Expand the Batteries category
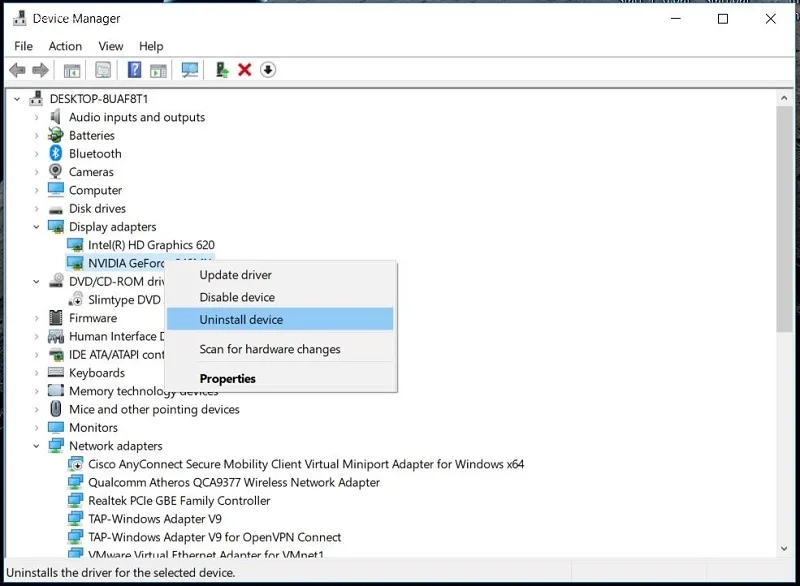 pyautogui.click(x=36, y=136)
